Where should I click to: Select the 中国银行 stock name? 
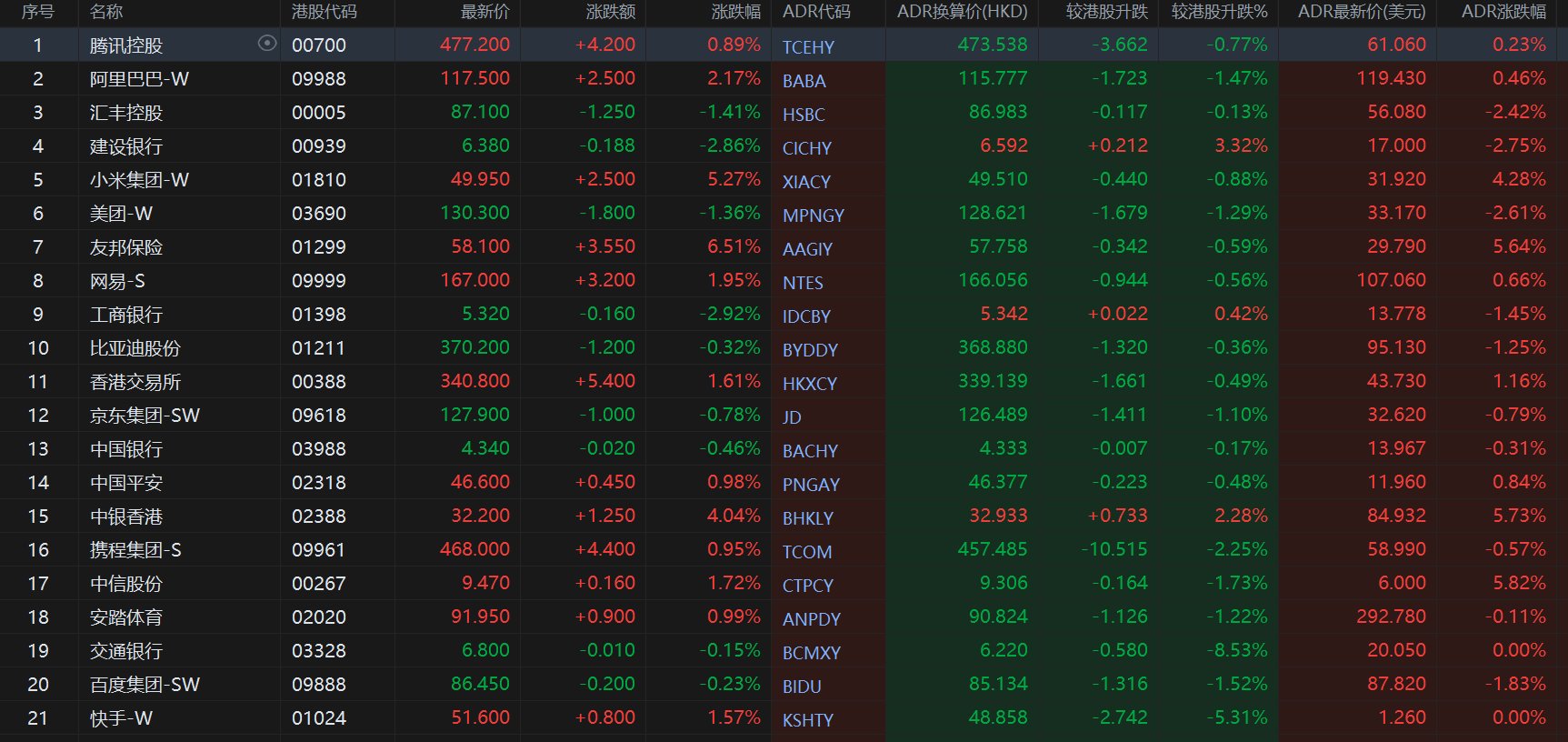click(x=126, y=449)
